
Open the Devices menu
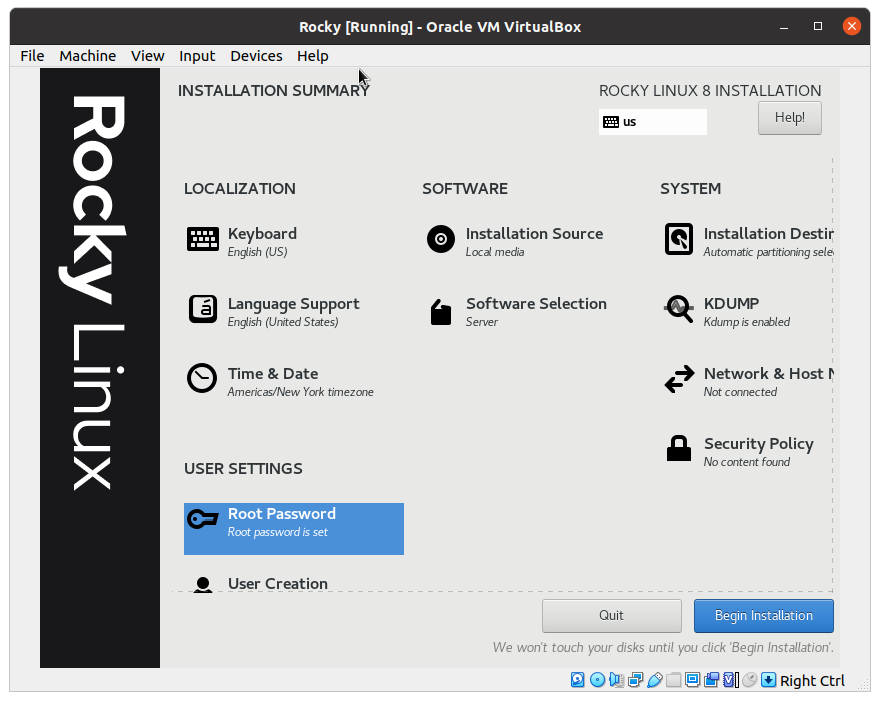pyautogui.click(x=256, y=56)
